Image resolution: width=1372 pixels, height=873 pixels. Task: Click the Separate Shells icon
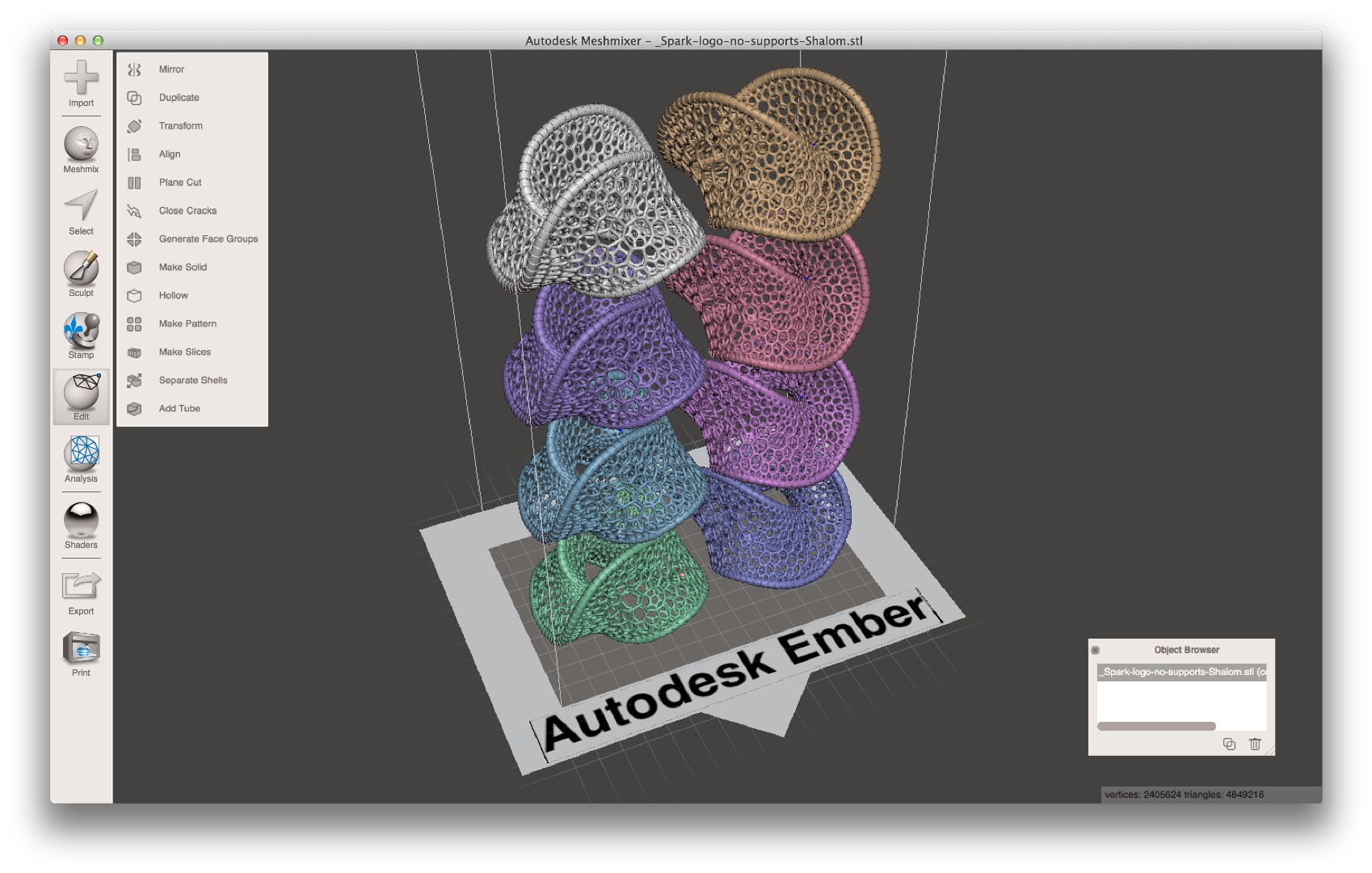[x=134, y=381]
